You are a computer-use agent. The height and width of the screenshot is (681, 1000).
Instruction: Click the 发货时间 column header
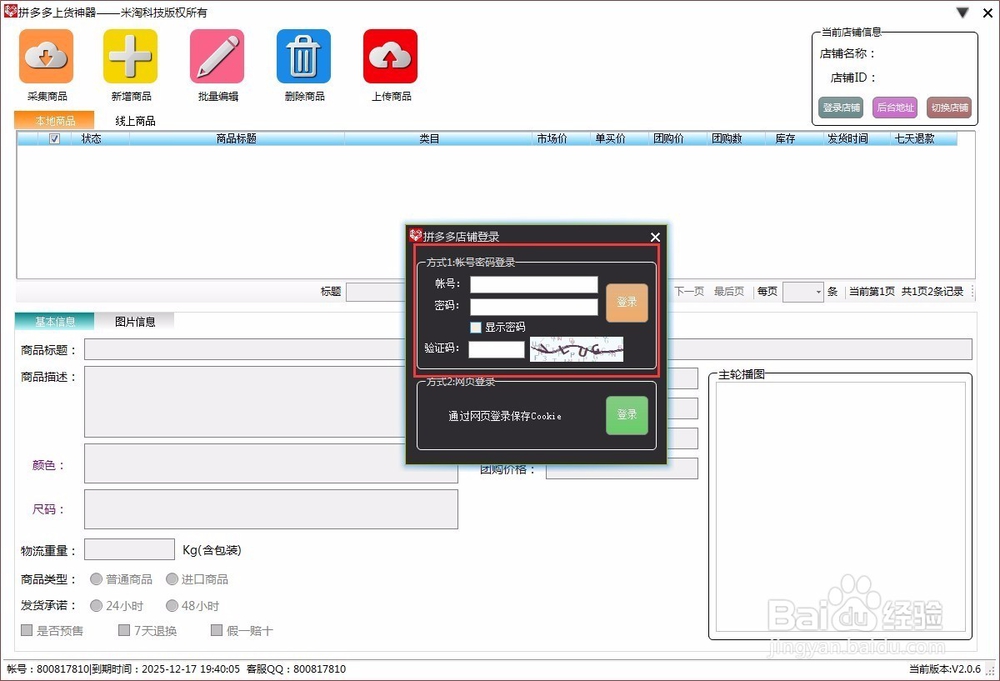click(x=848, y=138)
